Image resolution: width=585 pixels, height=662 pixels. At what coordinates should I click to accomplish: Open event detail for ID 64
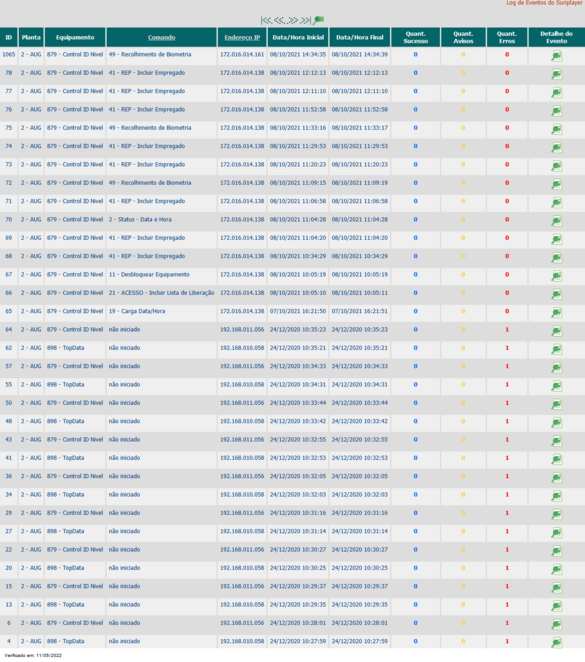557,331
